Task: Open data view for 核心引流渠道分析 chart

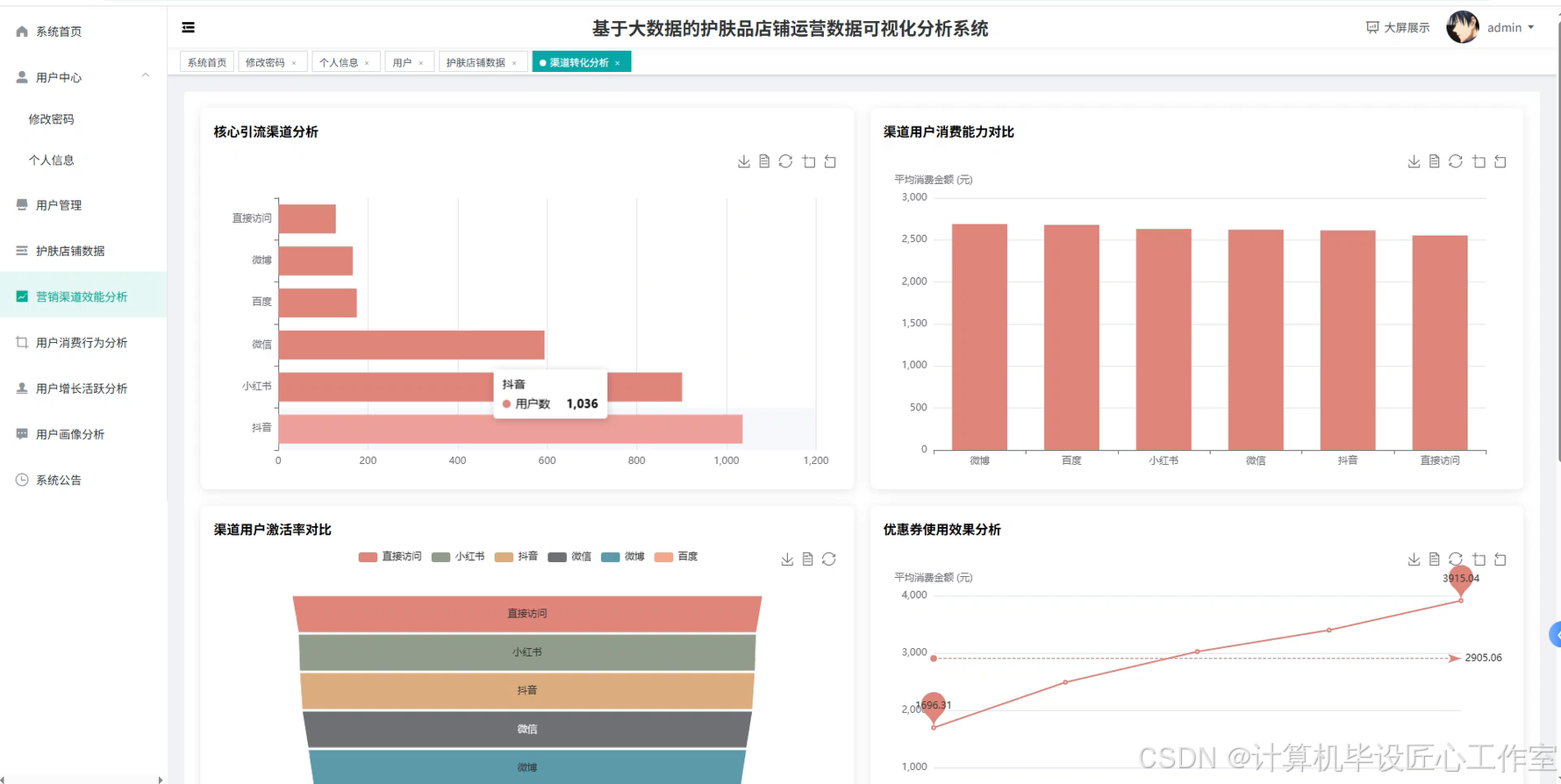Action: [764, 161]
